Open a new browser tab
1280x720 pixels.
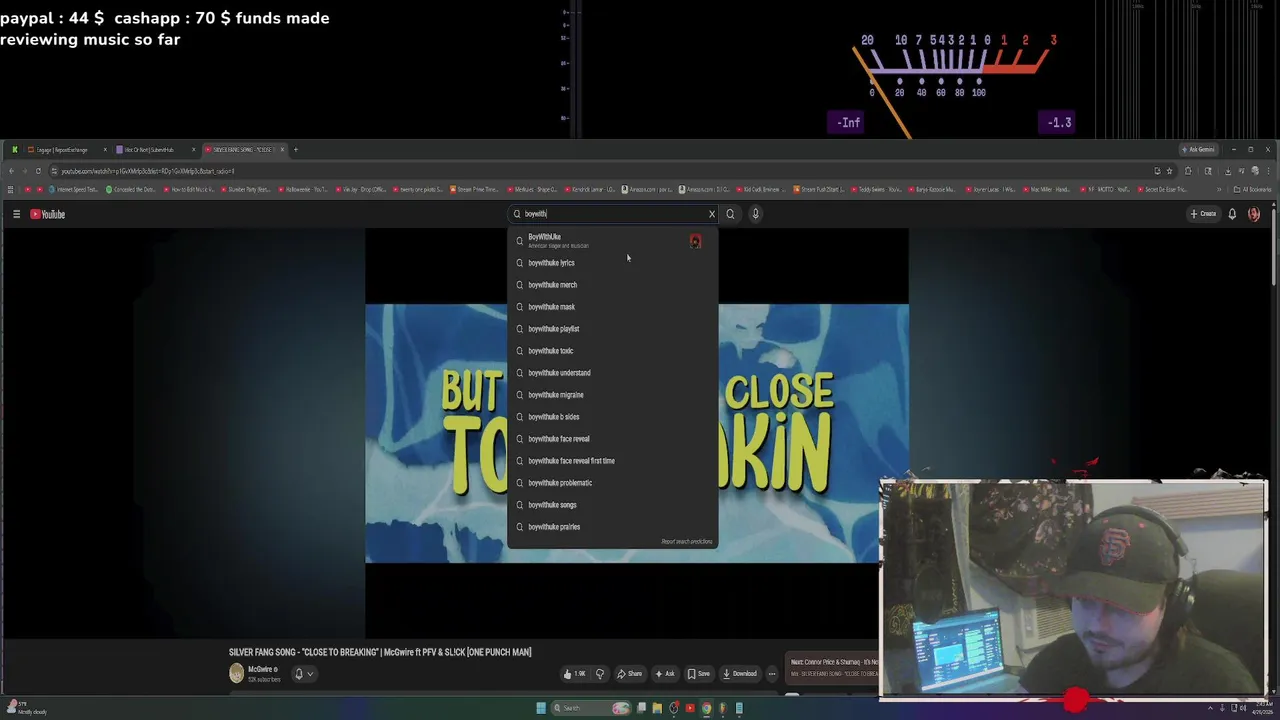click(295, 150)
